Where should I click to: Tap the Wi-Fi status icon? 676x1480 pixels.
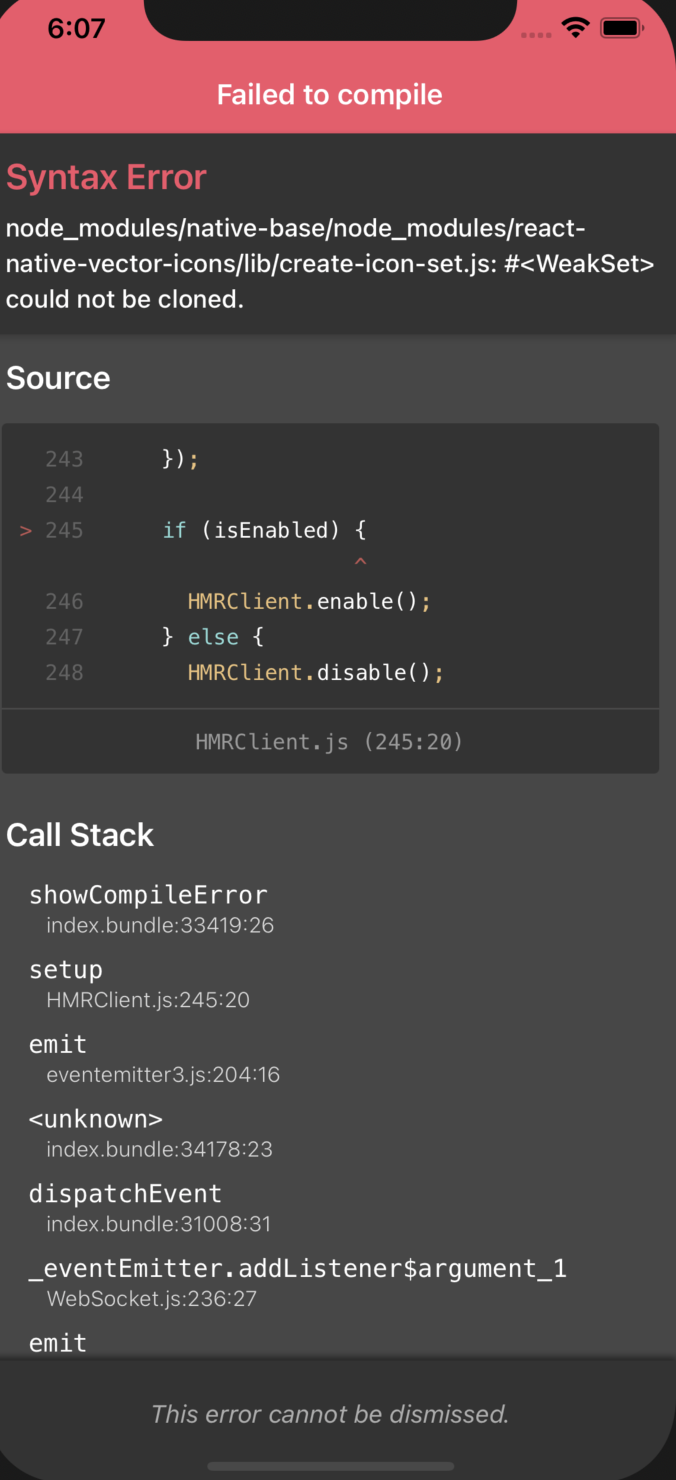tap(576, 28)
